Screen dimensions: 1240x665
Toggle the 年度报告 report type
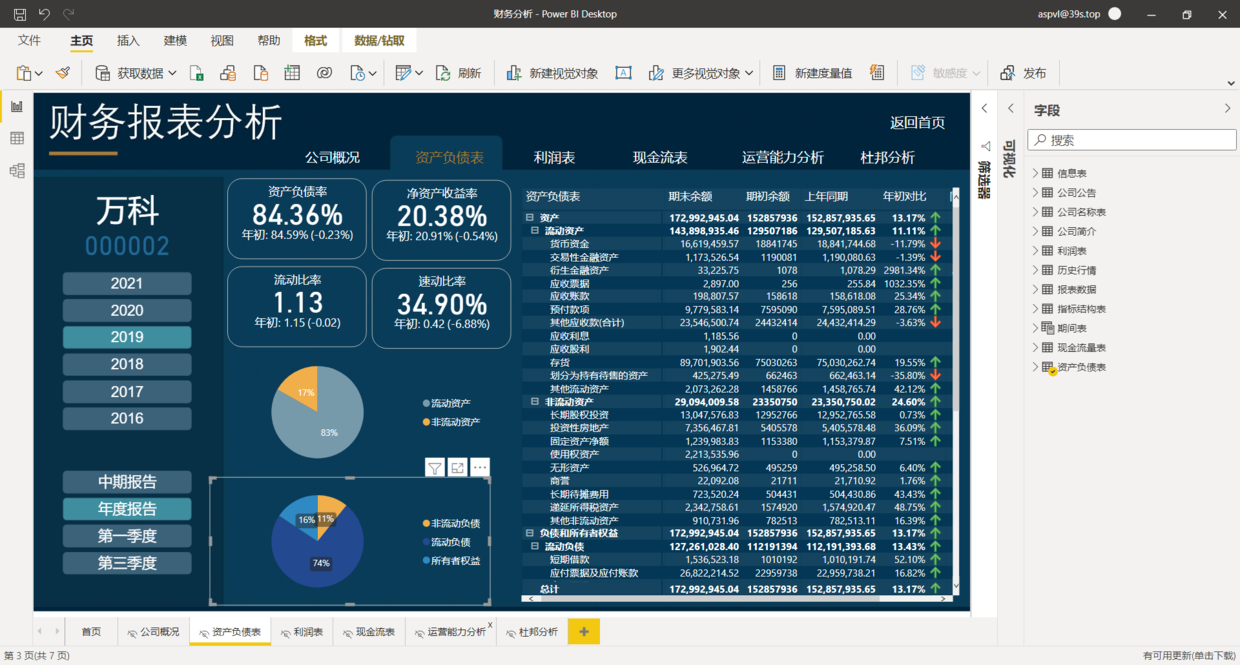tap(127, 509)
